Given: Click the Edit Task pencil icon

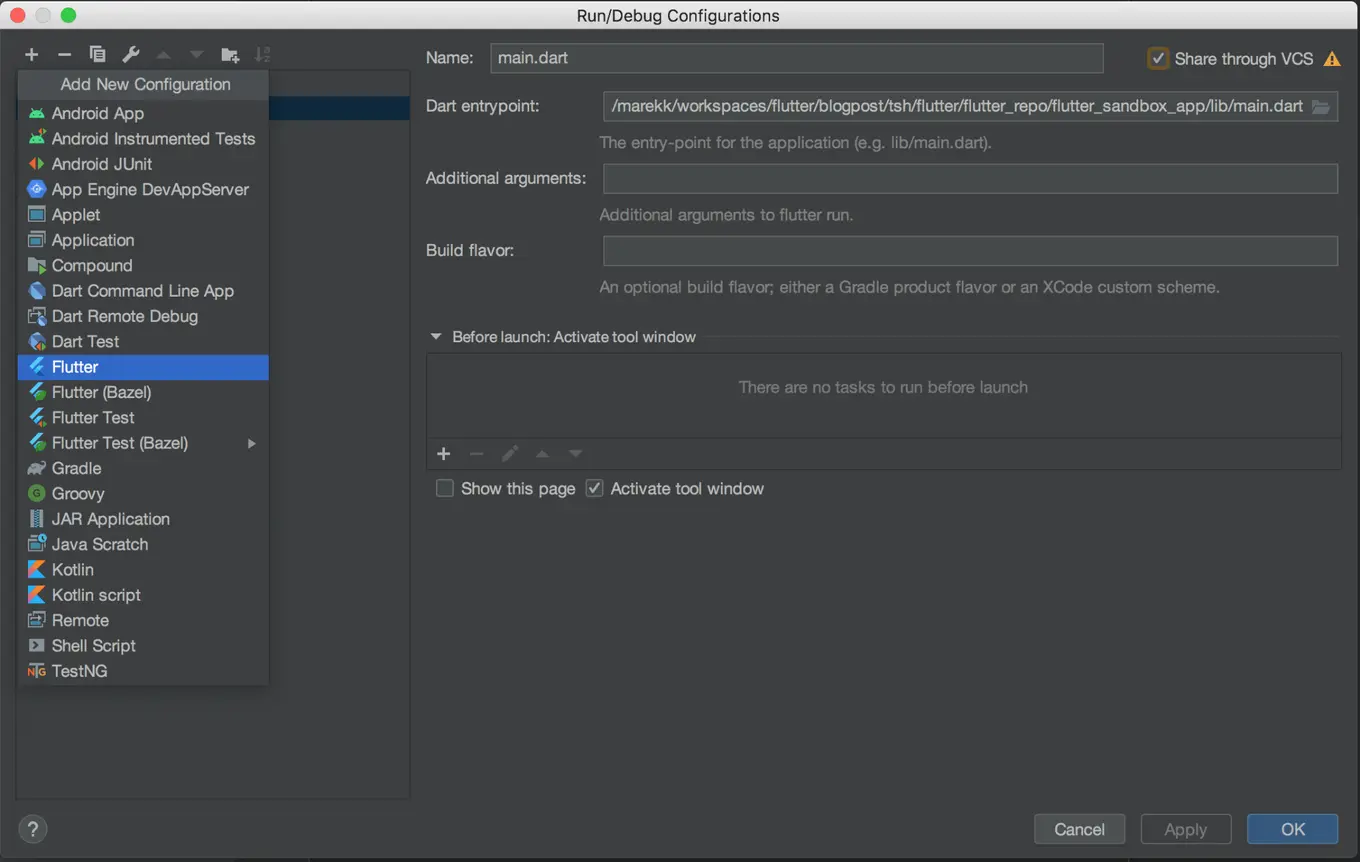Looking at the screenshot, I should pyautogui.click(x=509, y=453).
